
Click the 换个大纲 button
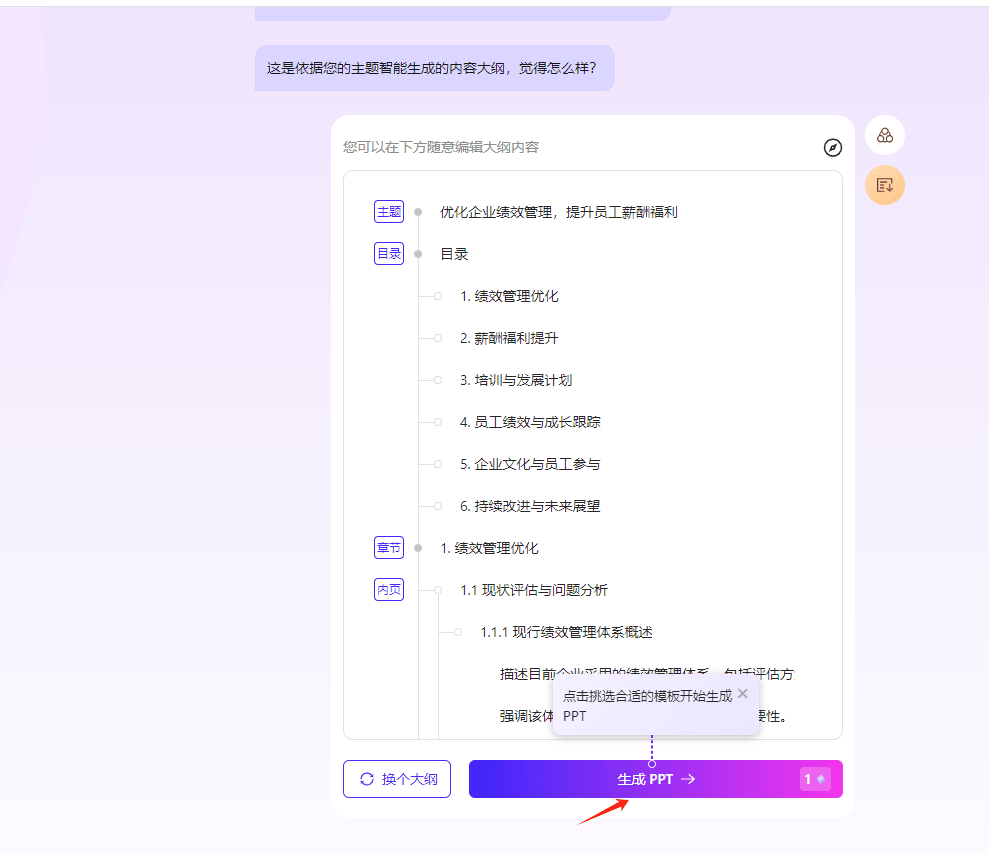(x=396, y=779)
